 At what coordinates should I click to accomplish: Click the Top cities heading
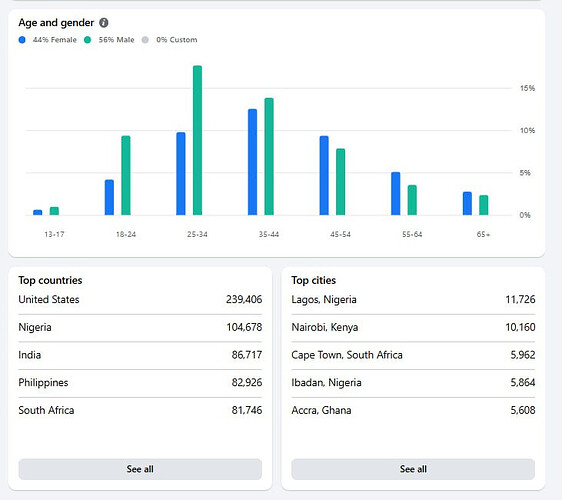[314, 280]
